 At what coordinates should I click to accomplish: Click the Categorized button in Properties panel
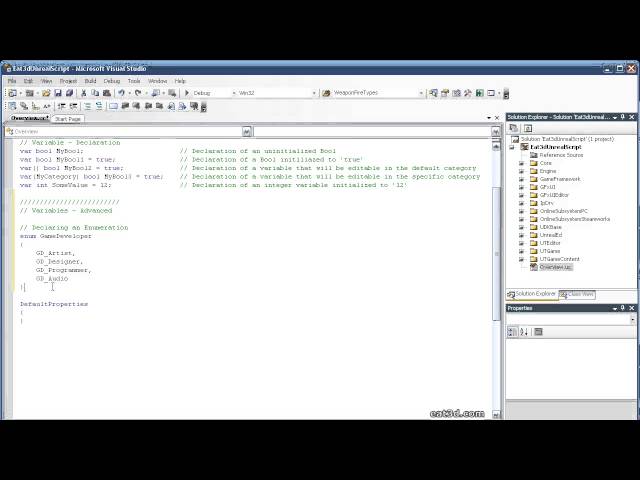click(512, 332)
